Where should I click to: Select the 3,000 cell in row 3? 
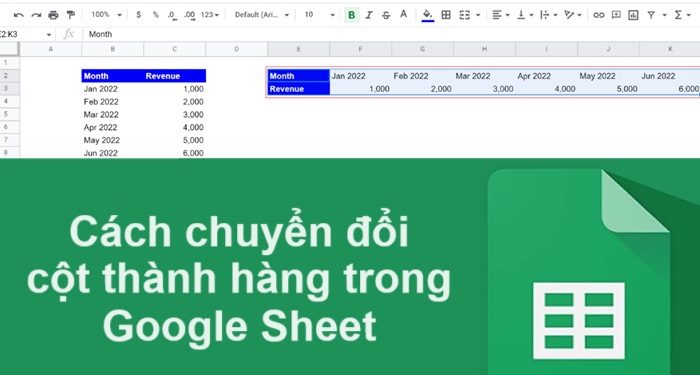(485, 89)
